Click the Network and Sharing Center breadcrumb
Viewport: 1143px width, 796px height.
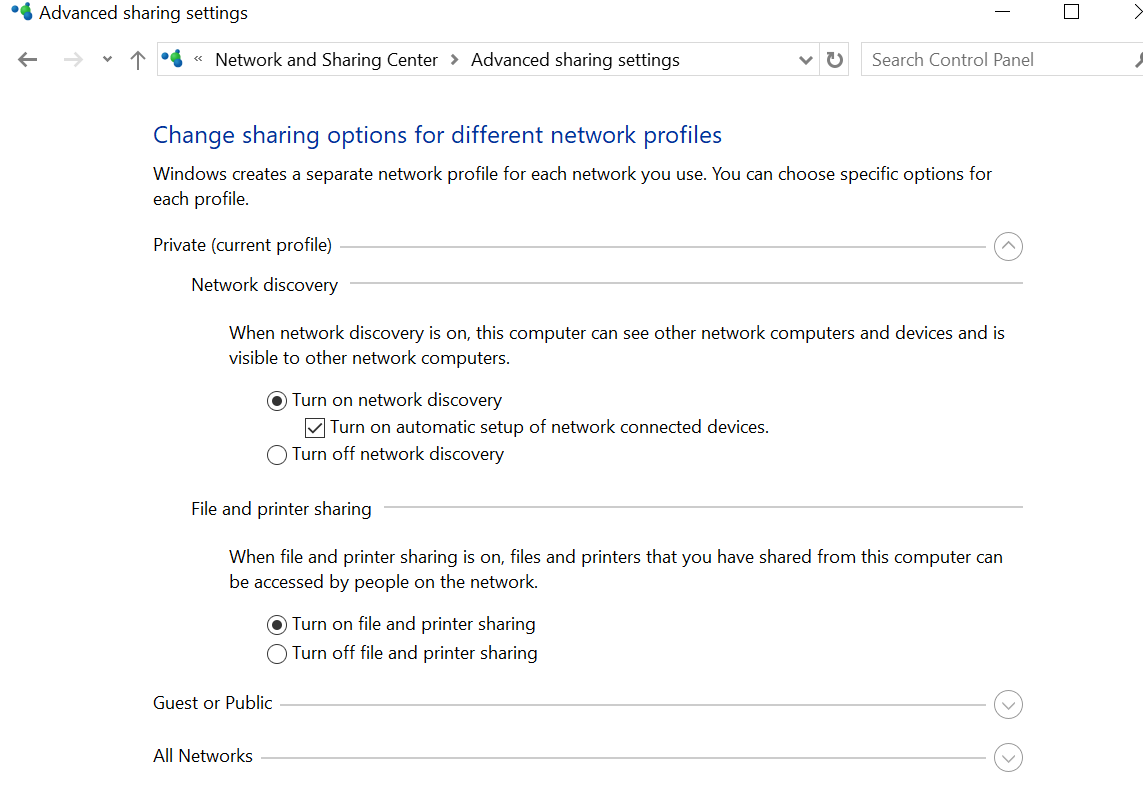(326, 60)
